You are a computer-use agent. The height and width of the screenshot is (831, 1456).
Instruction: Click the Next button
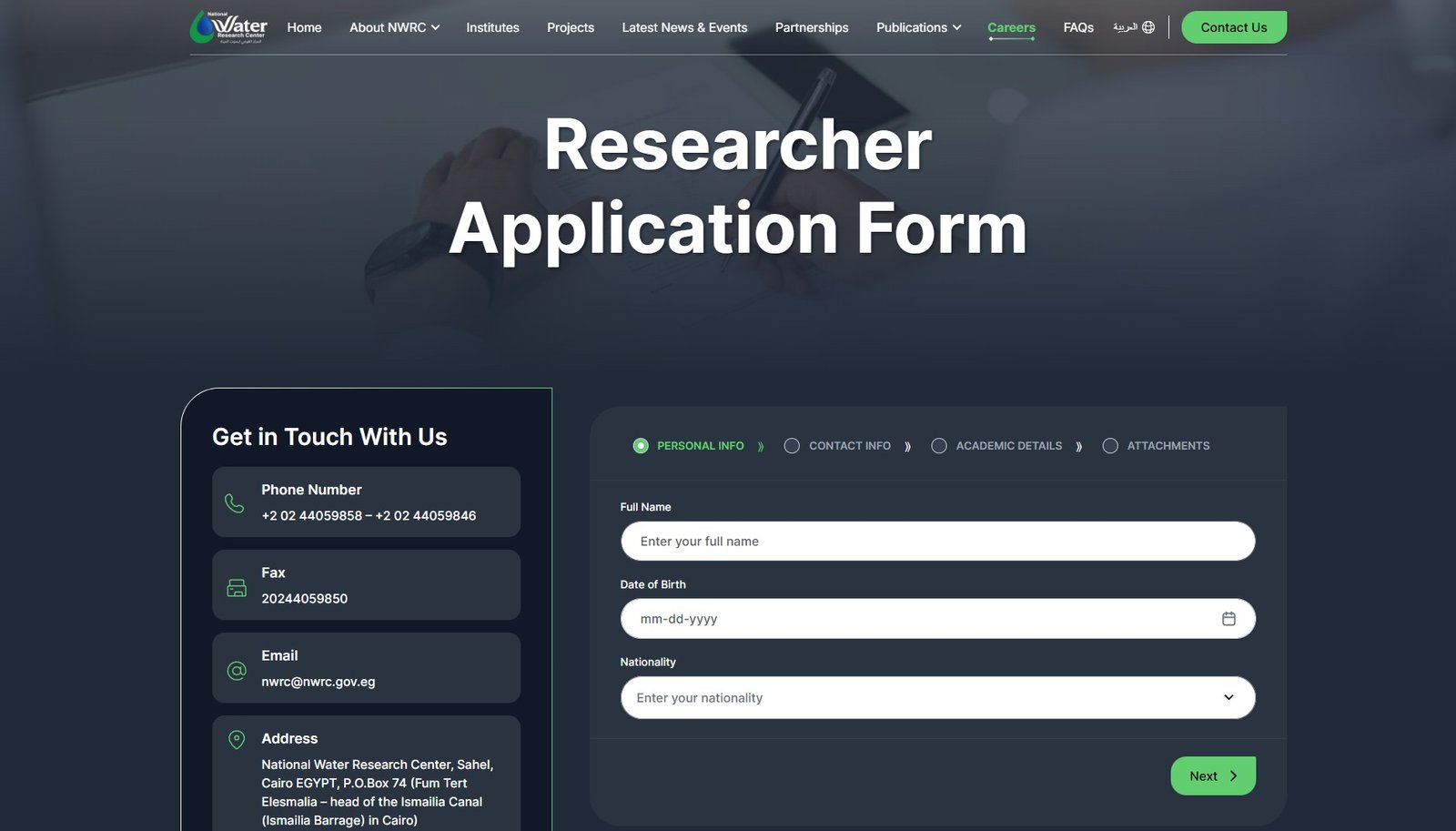click(1212, 776)
